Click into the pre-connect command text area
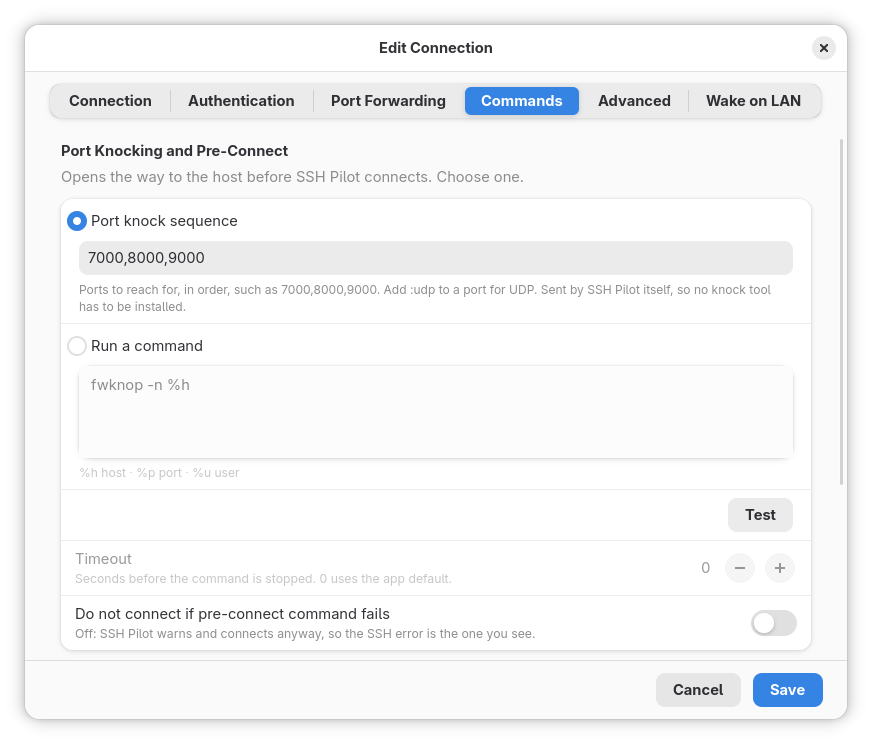872x744 pixels. click(x=435, y=412)
